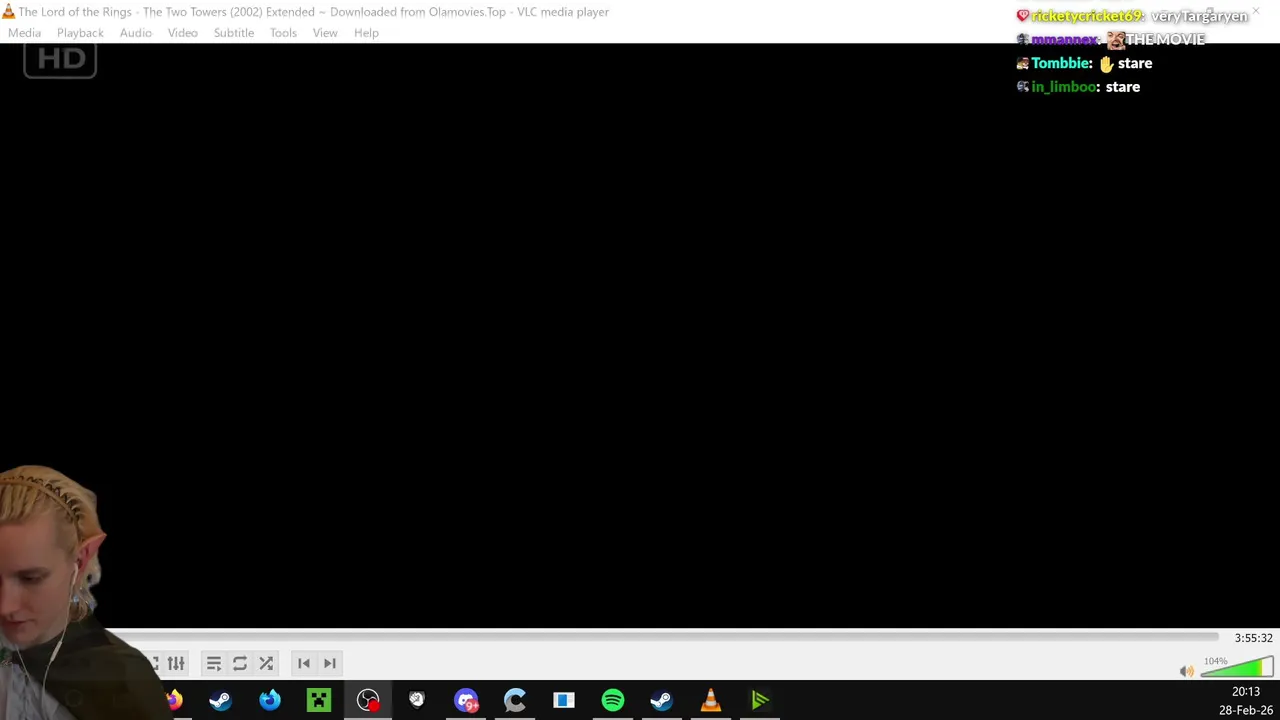Open Discord with 9+ notifications
The width and height of the screenshot is (1280, 720).
[x=466, y=700]
